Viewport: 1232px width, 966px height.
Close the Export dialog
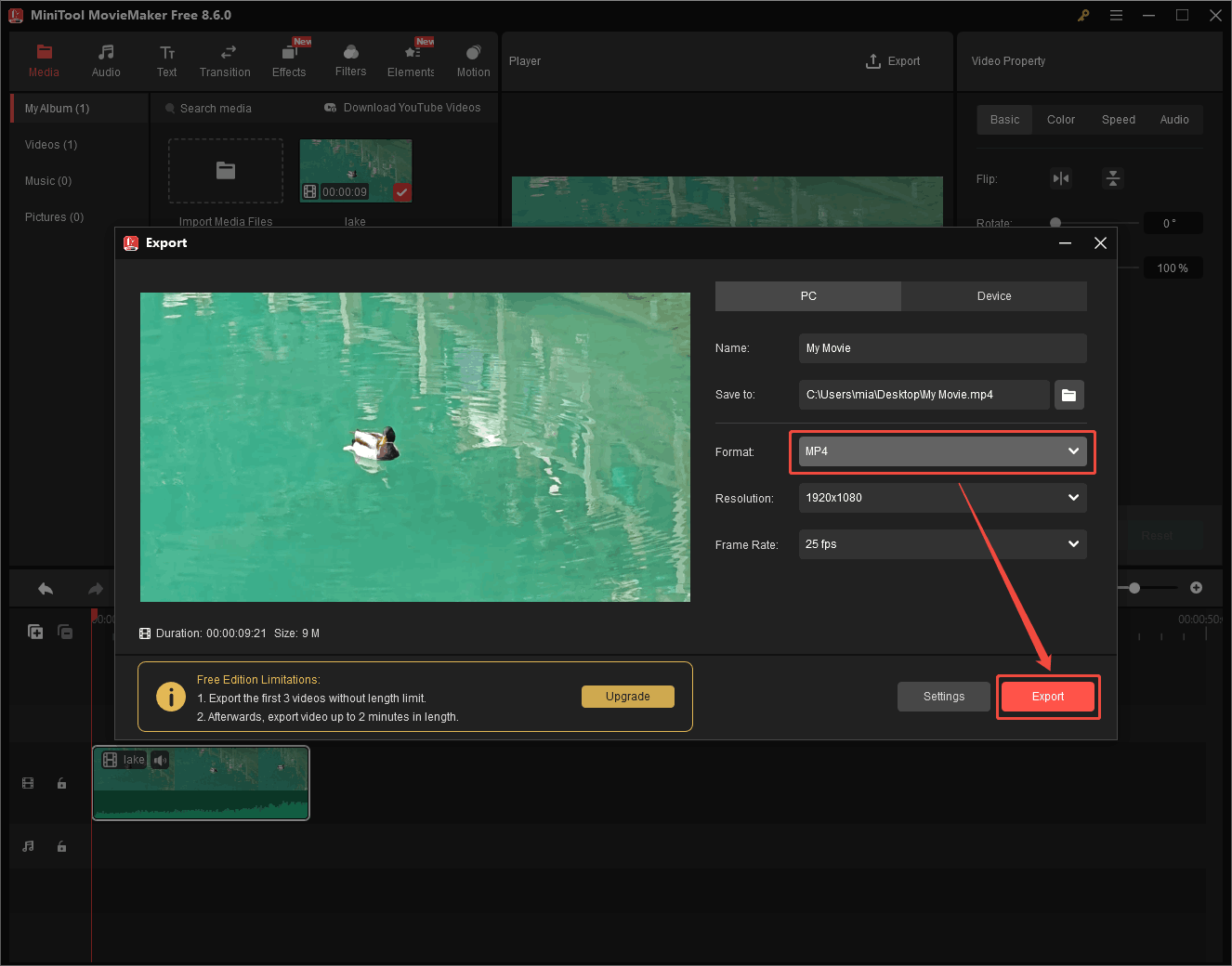pos(1101,243)
